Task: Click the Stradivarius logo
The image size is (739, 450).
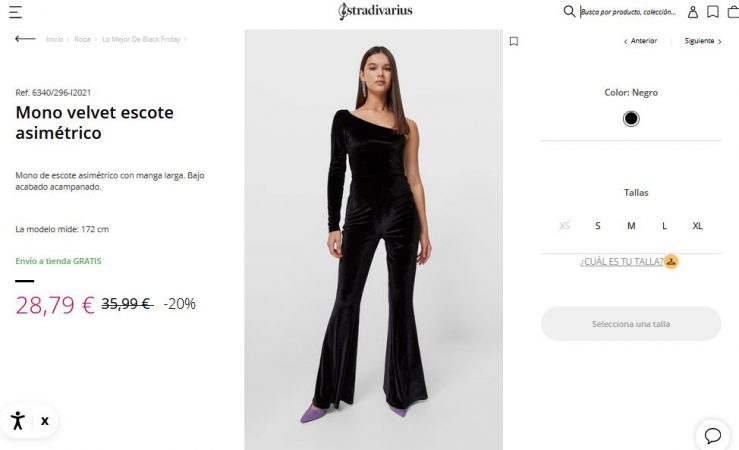Action: coord(375,11)
